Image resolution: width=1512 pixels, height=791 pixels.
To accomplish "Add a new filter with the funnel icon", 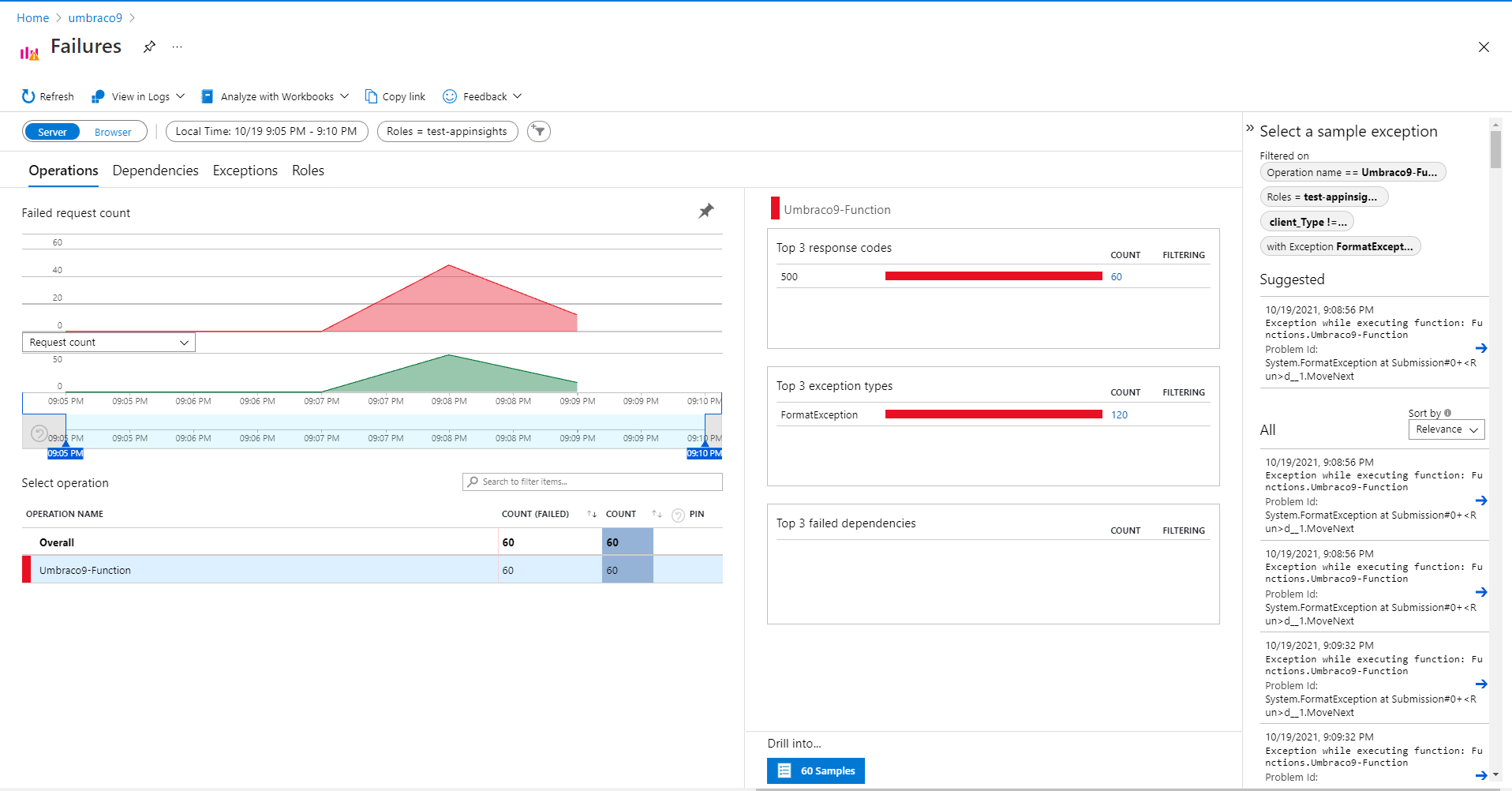I will coord(539,131).
